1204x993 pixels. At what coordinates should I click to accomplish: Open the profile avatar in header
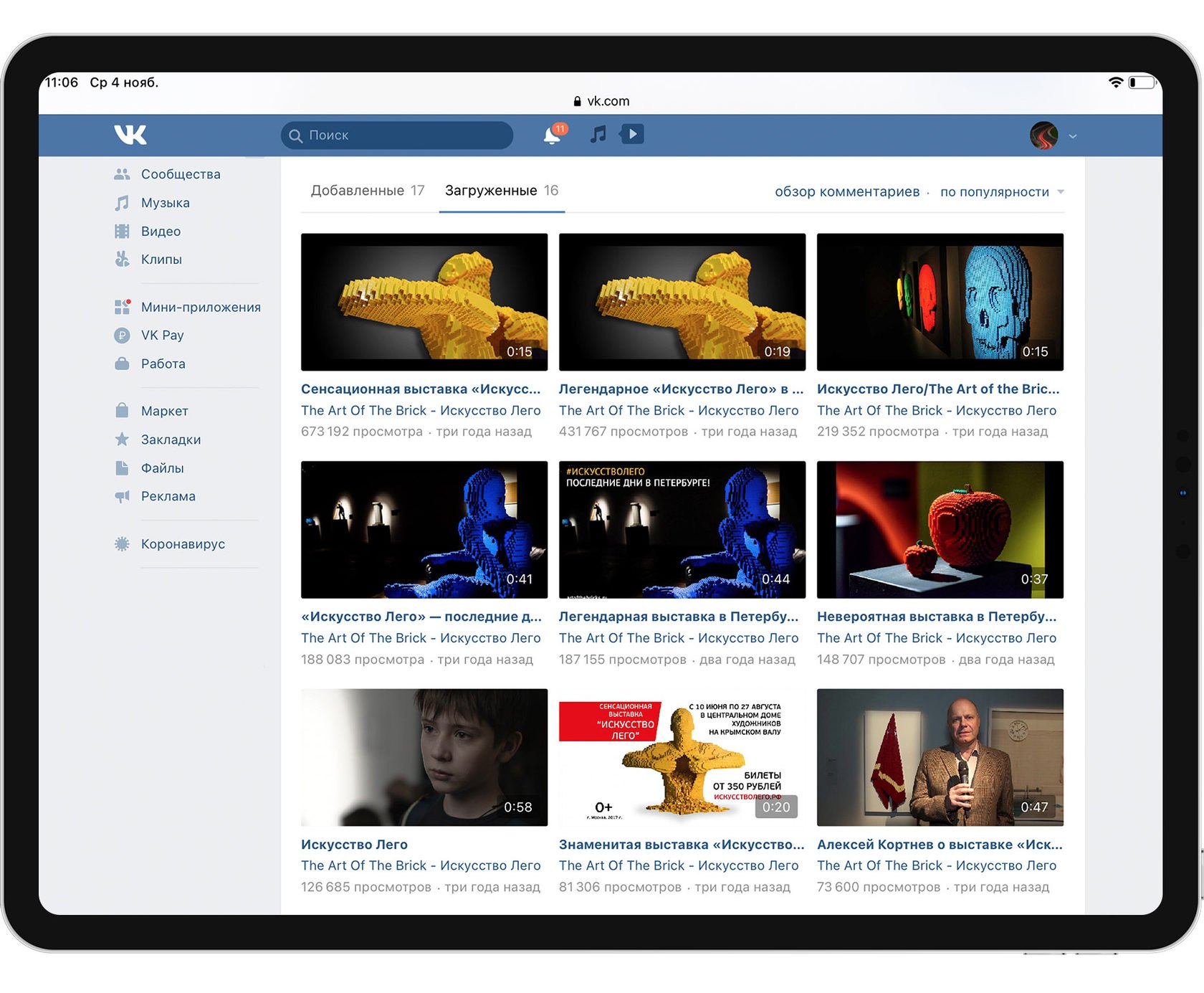[1043, 135]
